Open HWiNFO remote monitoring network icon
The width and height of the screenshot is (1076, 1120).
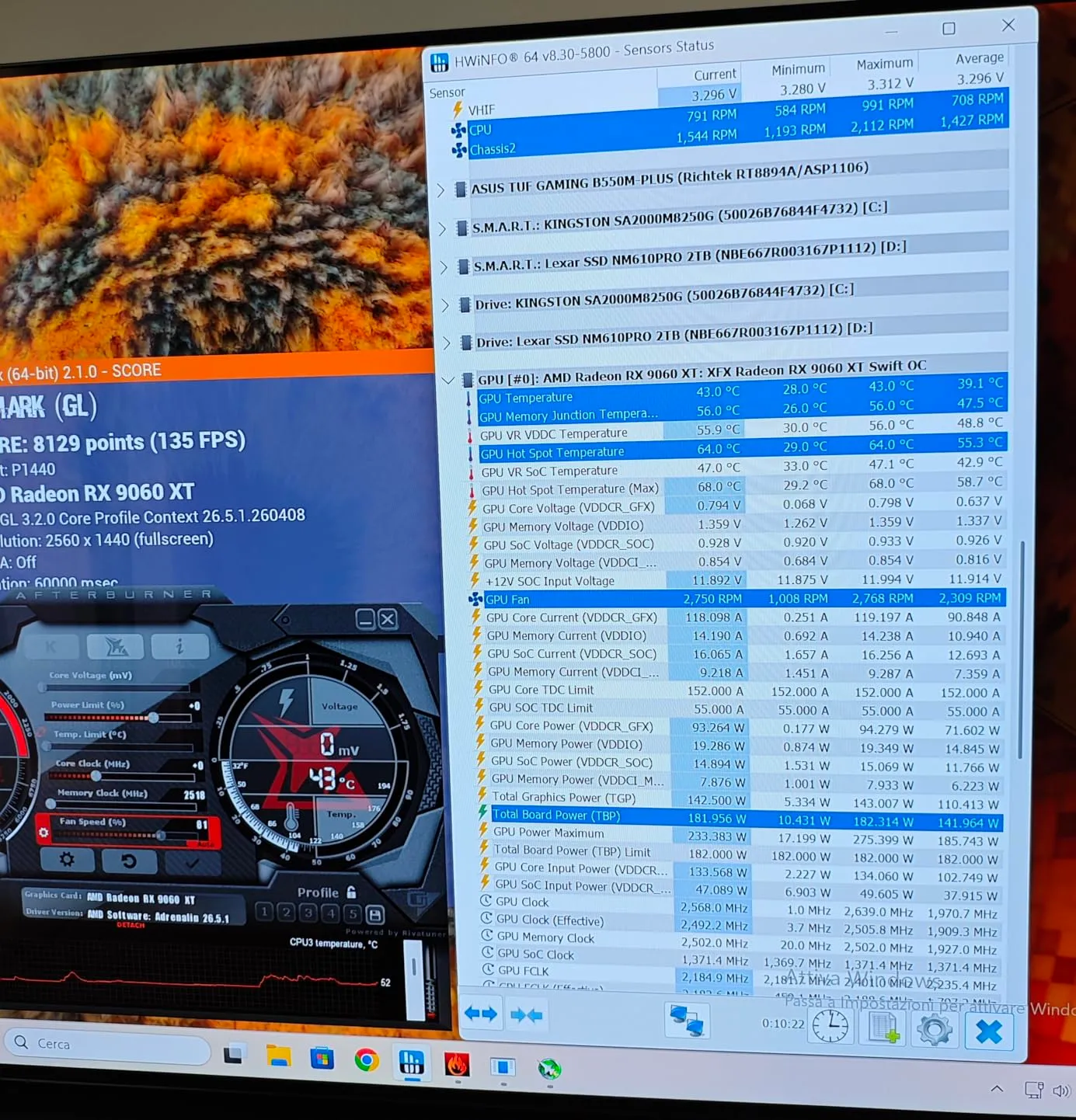pyautogui.click(x=688, y=1020)
